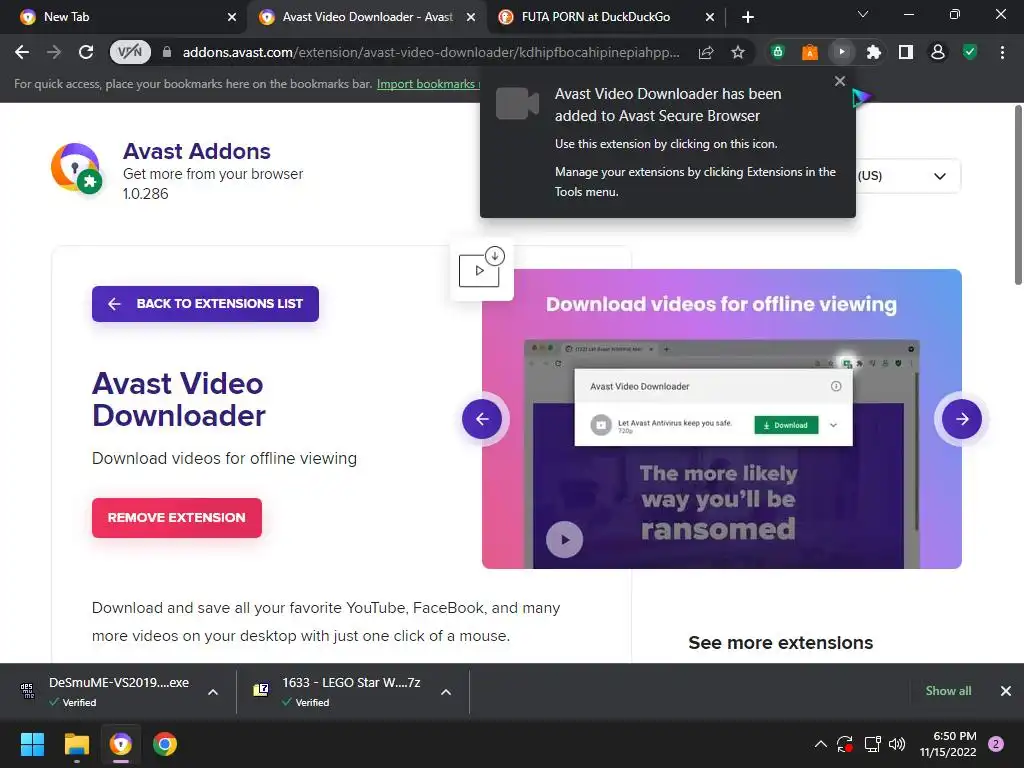Open the language (US) dropdown
The width and height of the screenshot is (1024, 768).
(908, 176)
